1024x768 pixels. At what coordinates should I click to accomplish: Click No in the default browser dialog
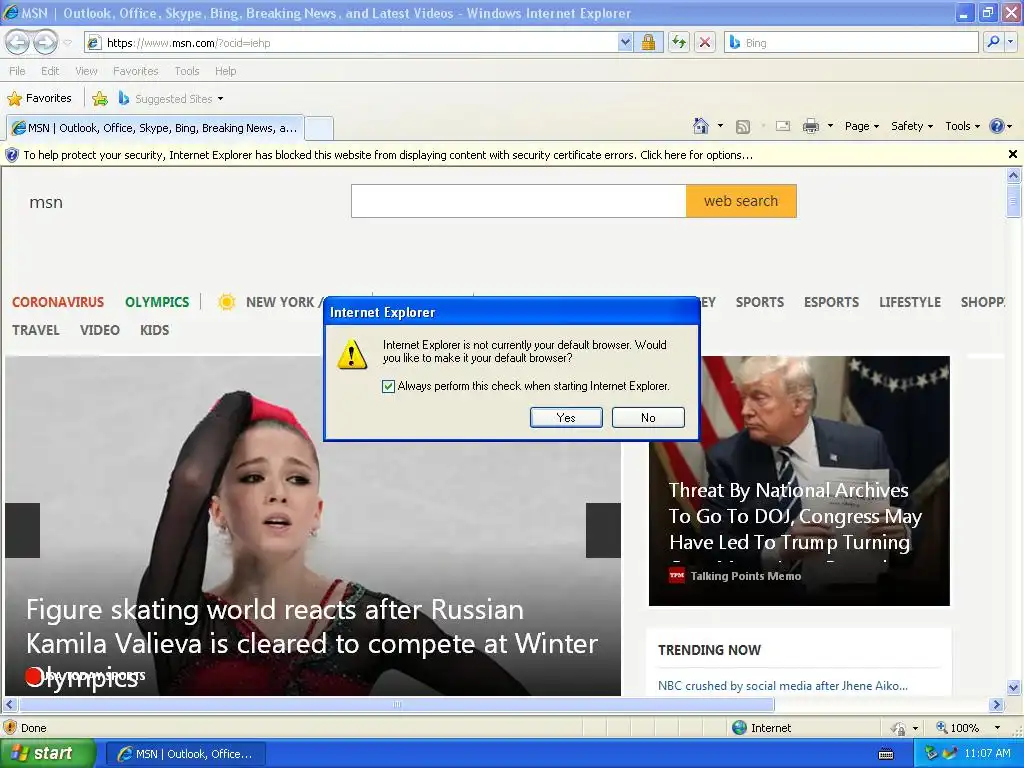coord(648,418)
